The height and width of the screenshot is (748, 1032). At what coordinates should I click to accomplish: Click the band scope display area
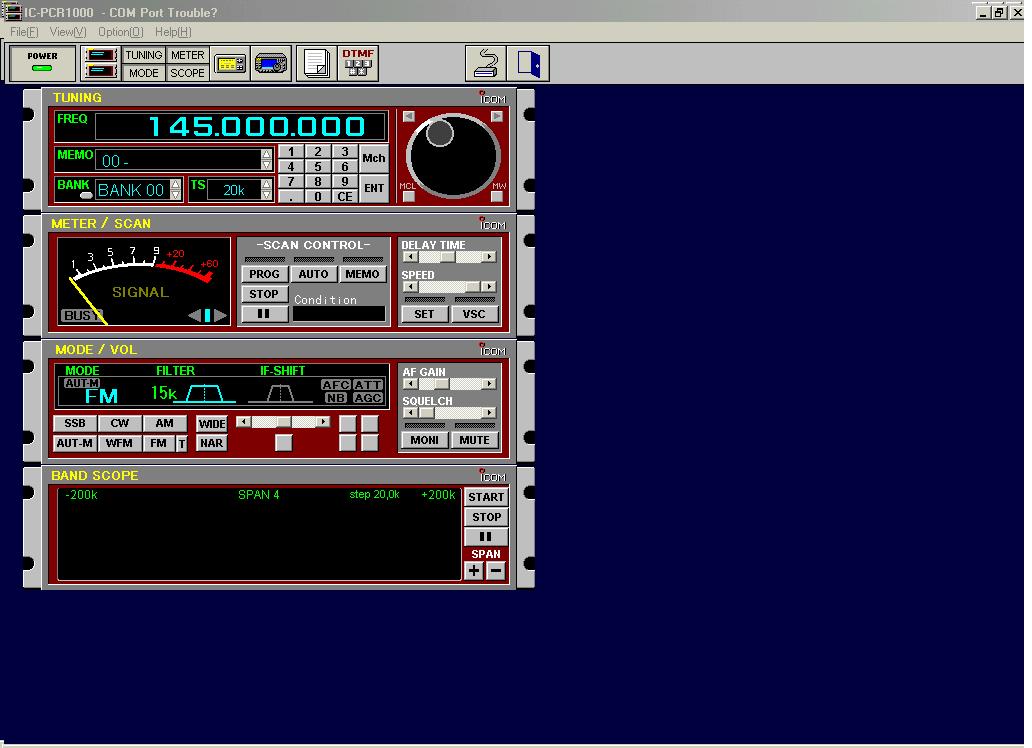tap(259, 533)
